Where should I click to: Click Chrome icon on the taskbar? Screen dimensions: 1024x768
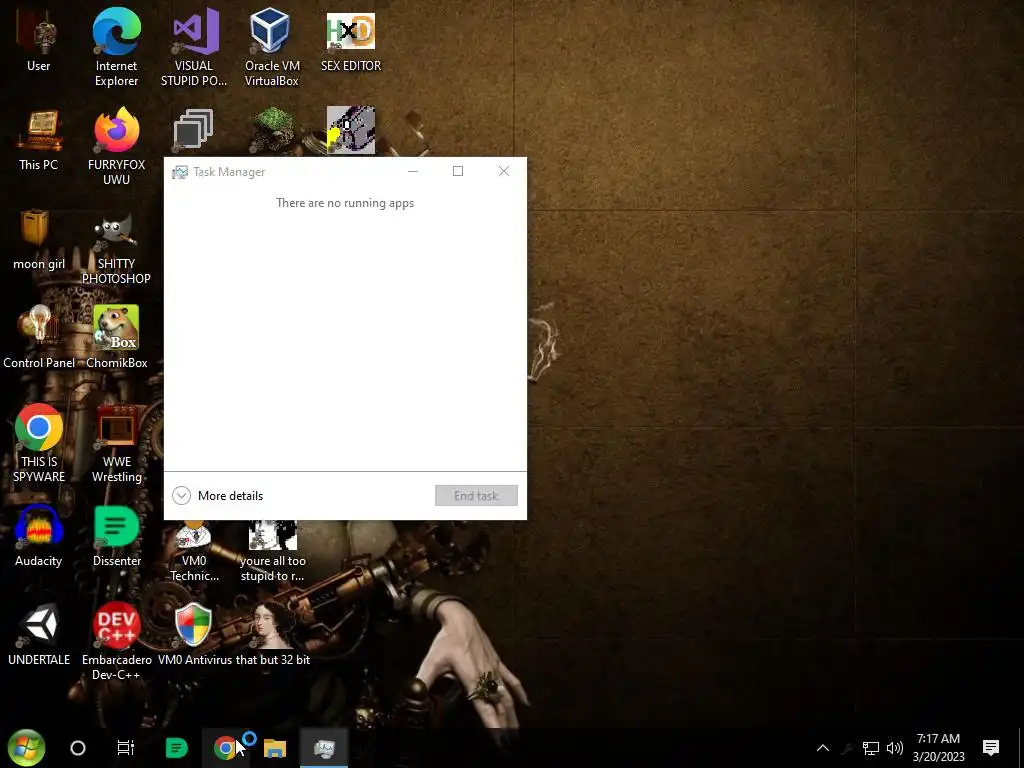[x=225, y=748]
